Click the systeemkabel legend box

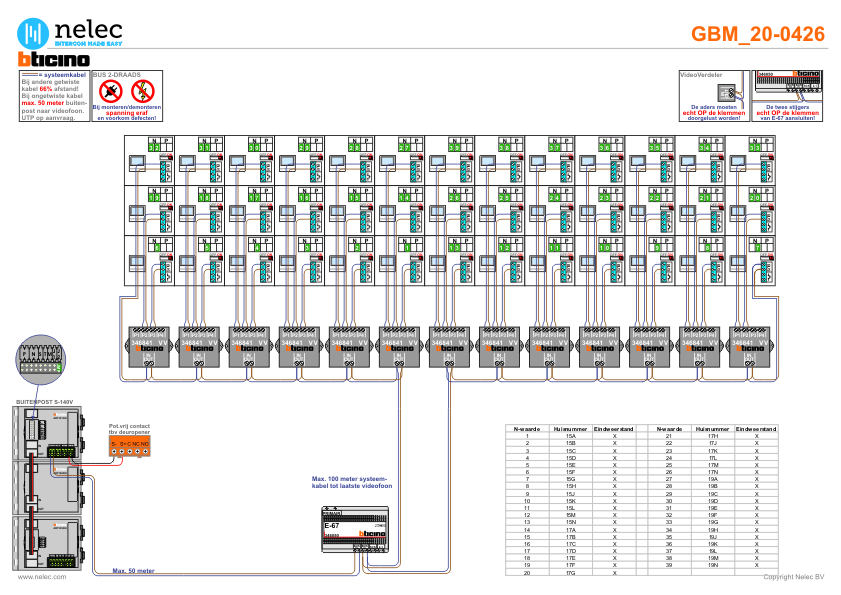pos(54,96)
